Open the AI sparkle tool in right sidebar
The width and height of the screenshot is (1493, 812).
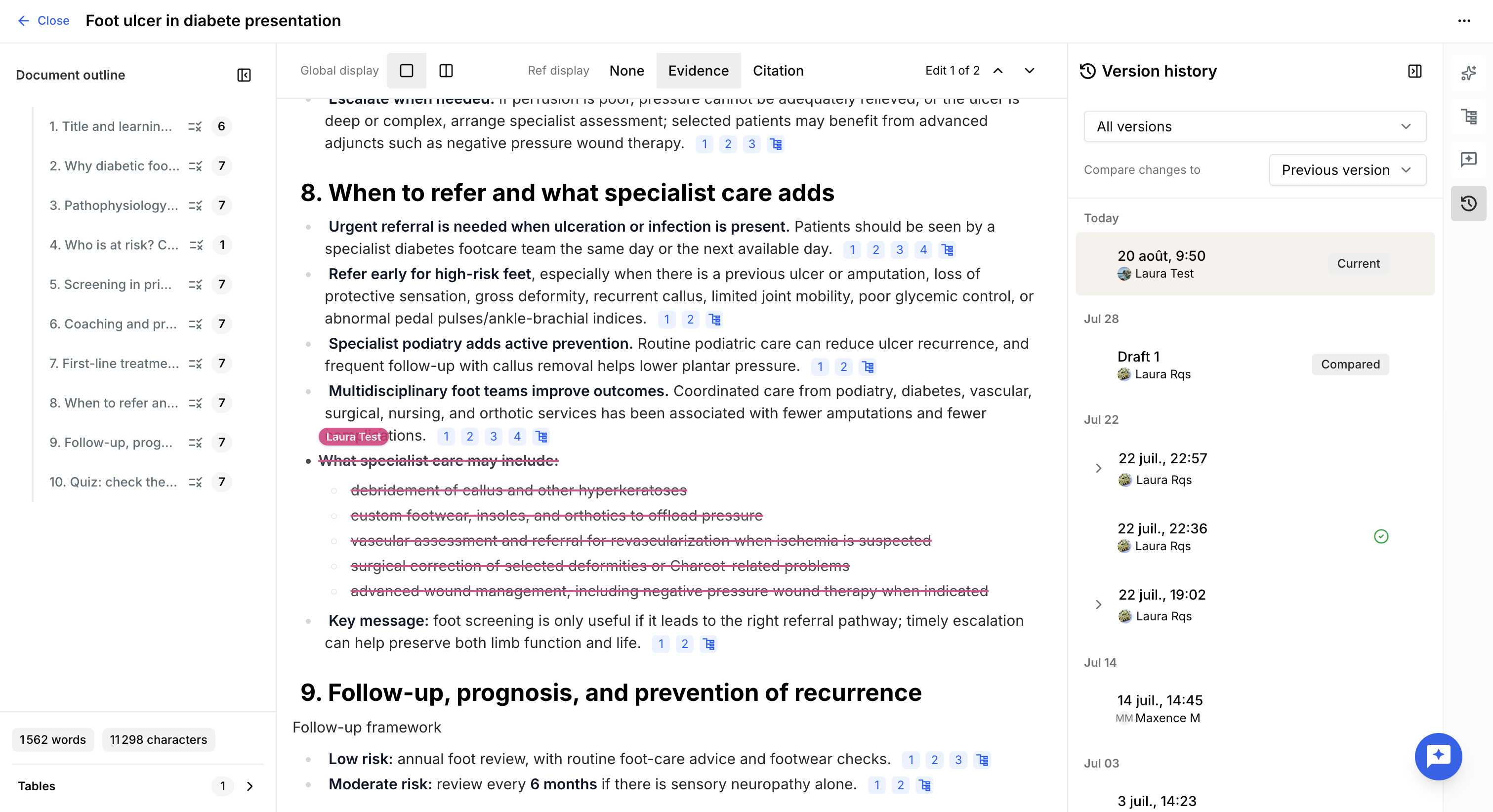click(1468, 73)
